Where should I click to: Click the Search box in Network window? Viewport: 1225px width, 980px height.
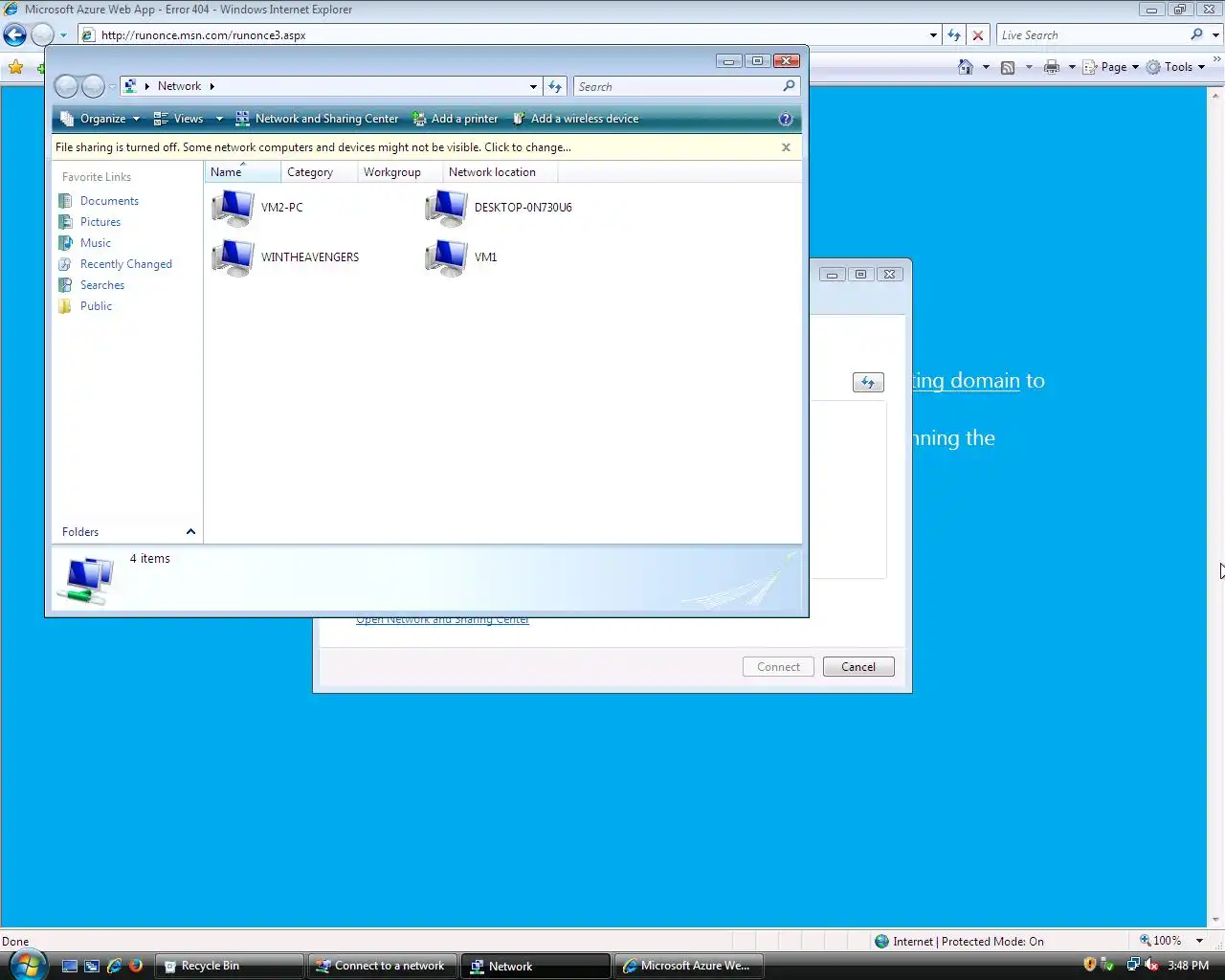coord(678,86)
